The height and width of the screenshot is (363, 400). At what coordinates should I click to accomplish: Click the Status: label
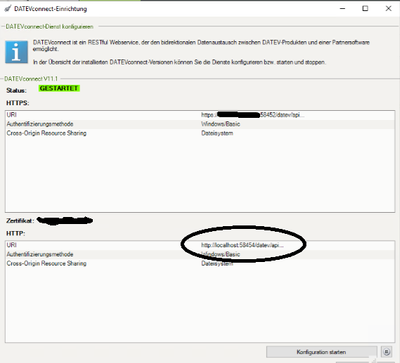(x=16, y=90)
